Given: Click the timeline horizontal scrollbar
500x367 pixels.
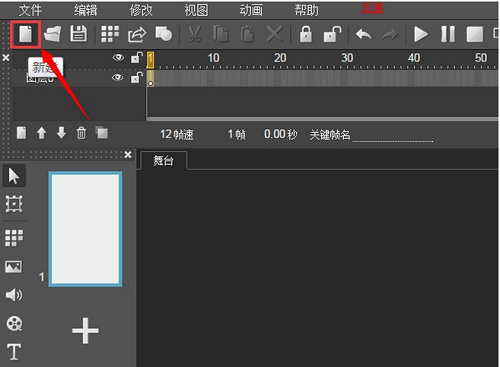Looking at the screenshot, I should coord(322,119).
